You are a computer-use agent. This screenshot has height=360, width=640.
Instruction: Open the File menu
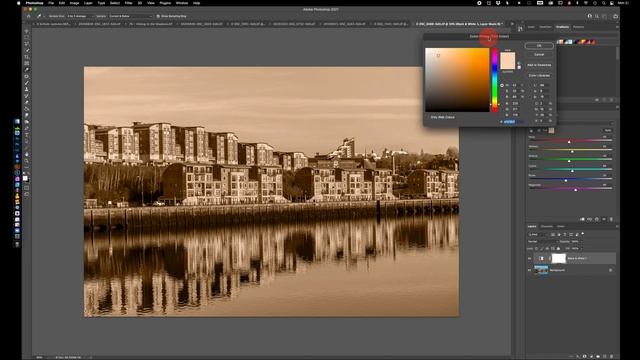[51, 3]
